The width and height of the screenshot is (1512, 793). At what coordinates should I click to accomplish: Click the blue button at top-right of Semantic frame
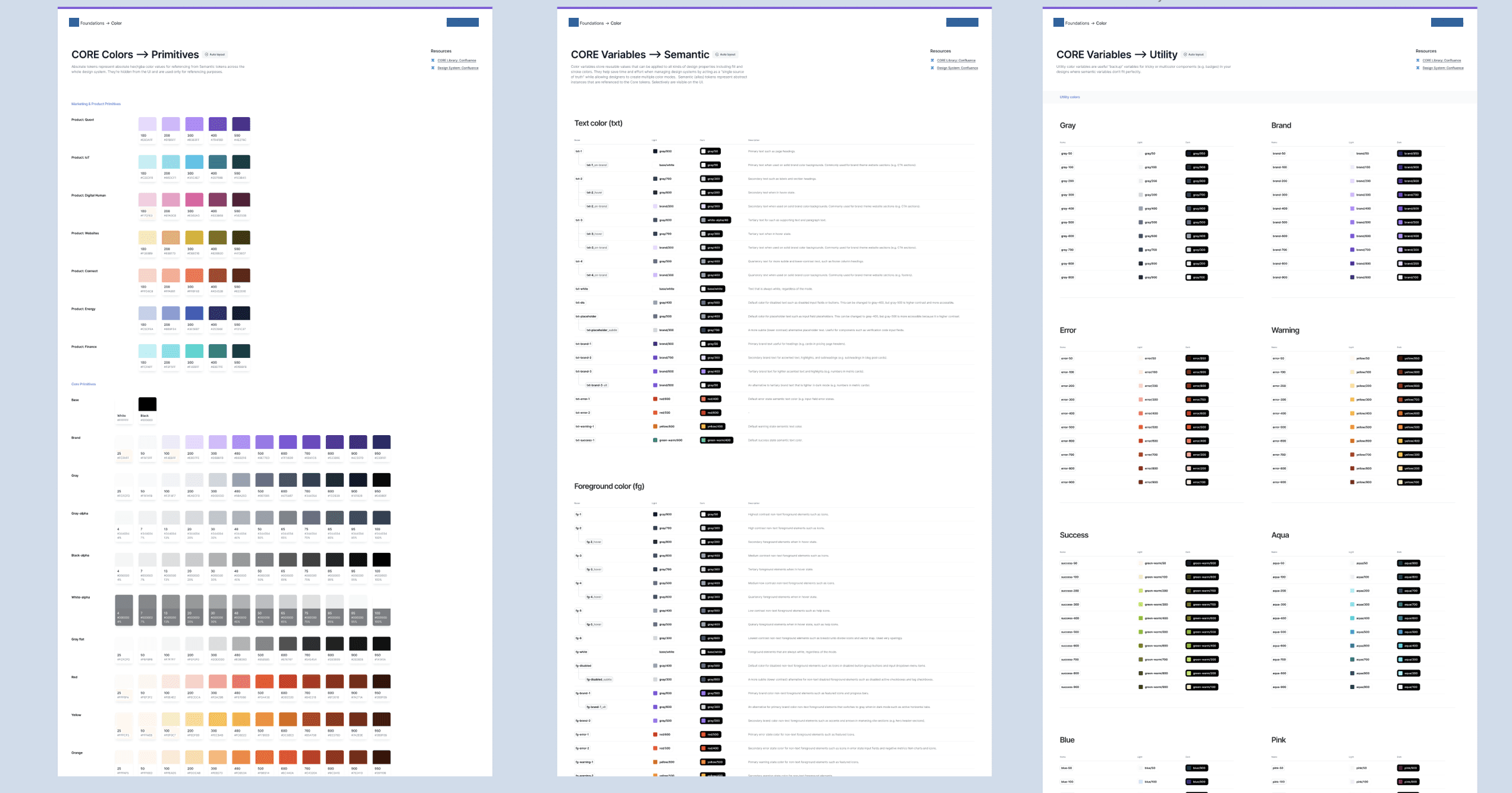click(962, 23)
